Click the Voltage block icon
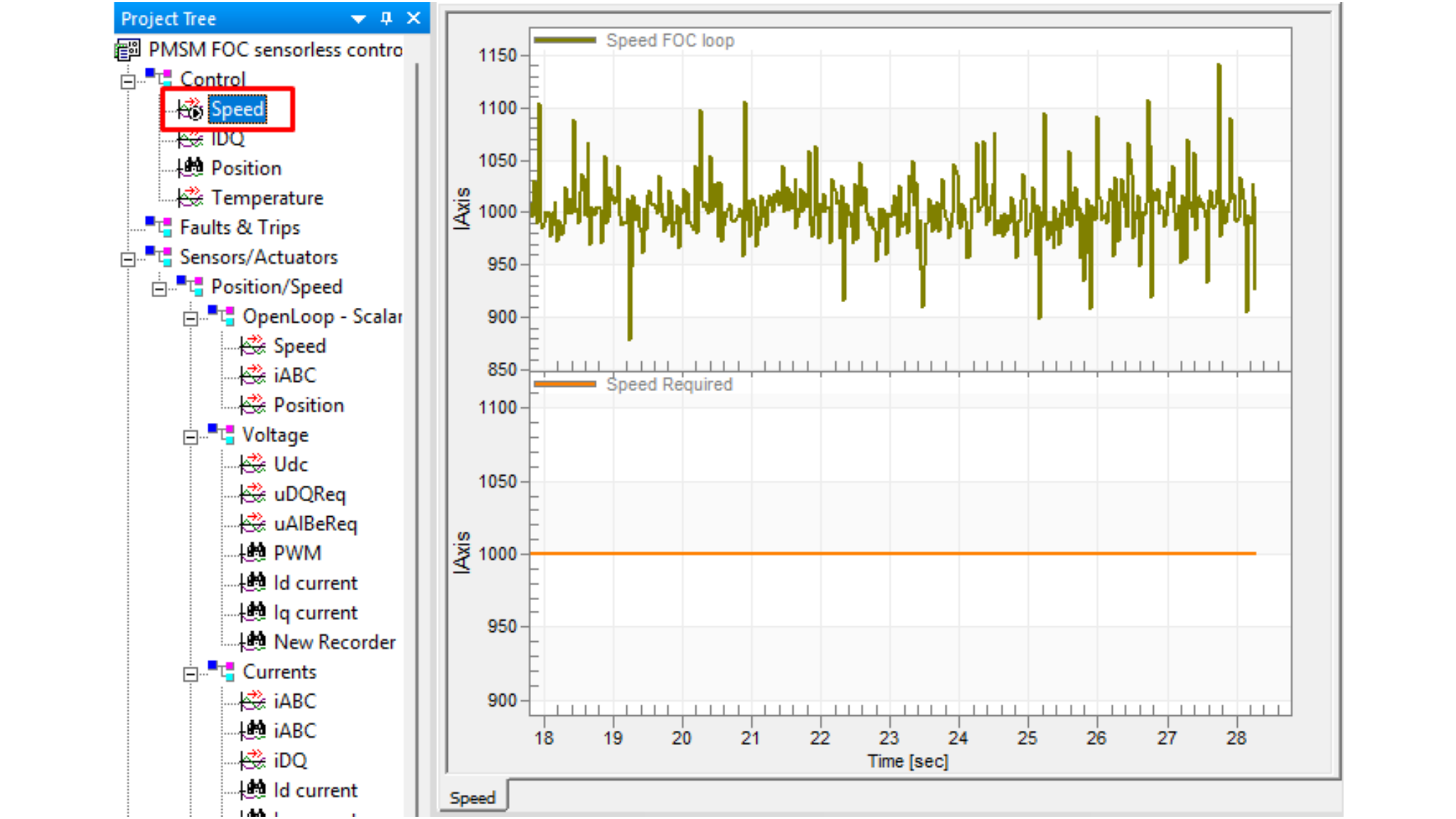 (221, 434)
